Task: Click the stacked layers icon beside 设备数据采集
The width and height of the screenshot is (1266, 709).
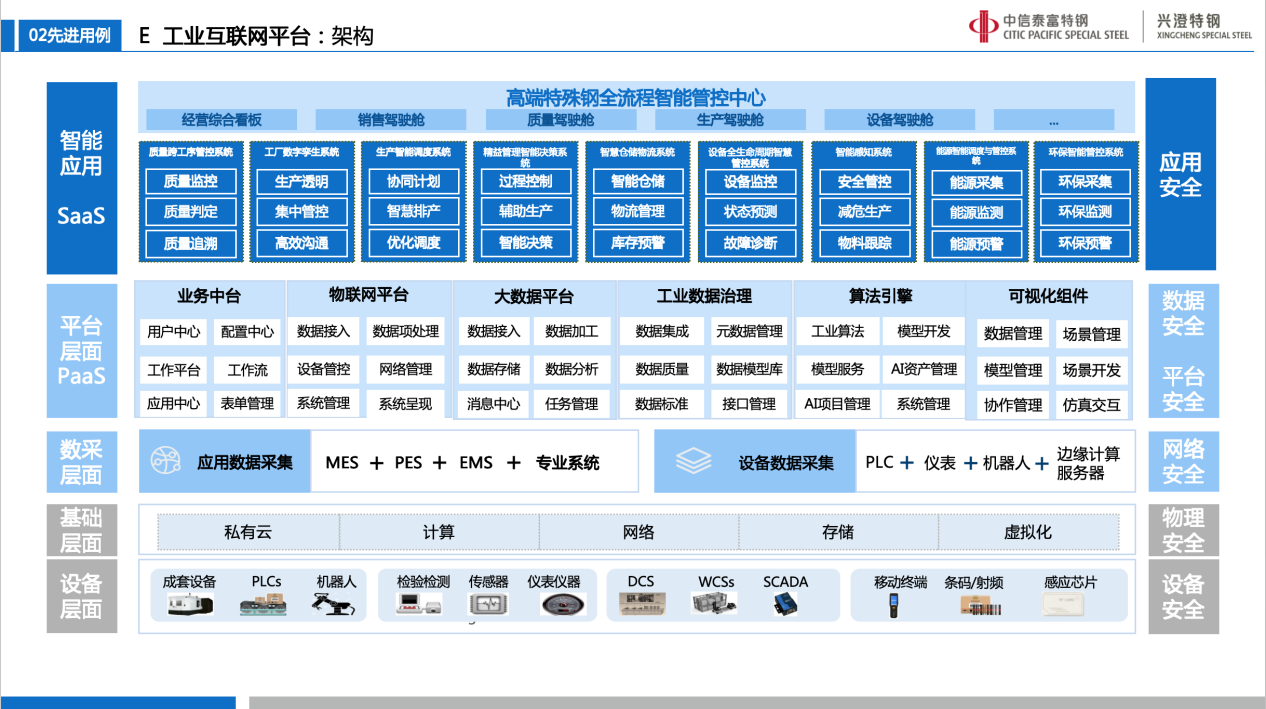Action: click(x=693, y=461)
